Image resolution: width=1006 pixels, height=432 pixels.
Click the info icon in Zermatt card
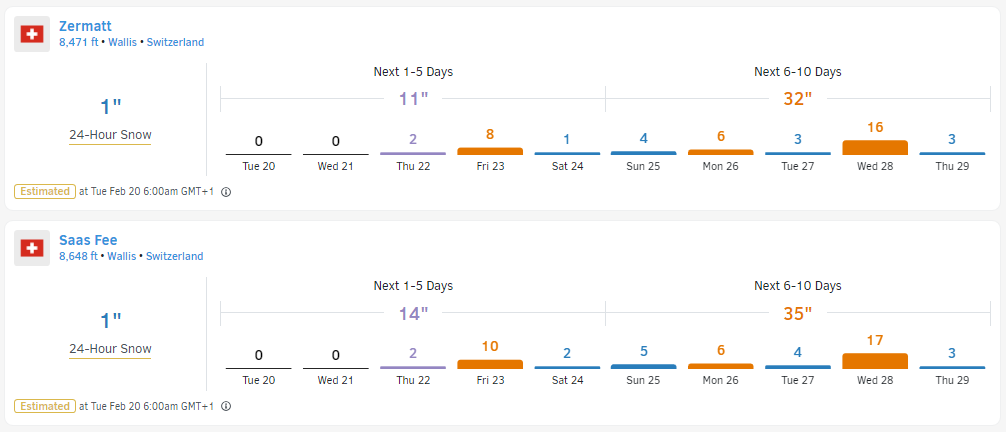[225, 192]
